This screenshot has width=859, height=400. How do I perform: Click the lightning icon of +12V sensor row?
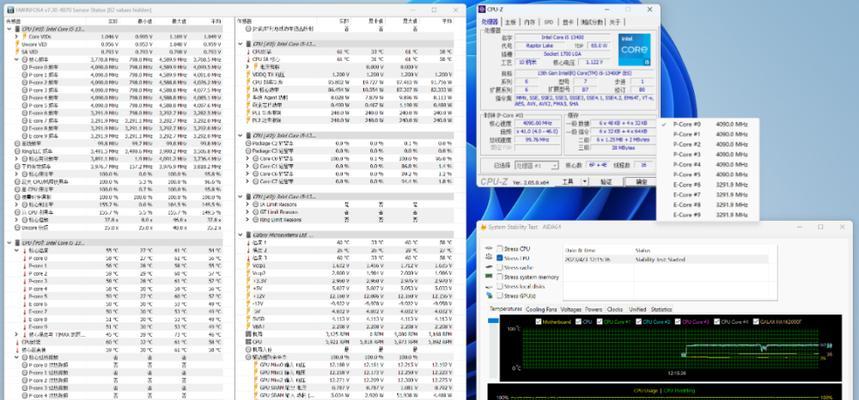click(248, 296)
